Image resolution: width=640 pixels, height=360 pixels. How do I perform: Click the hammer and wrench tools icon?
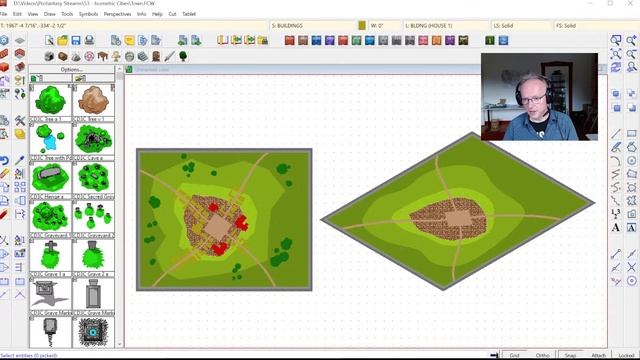[x=20, y=120]
